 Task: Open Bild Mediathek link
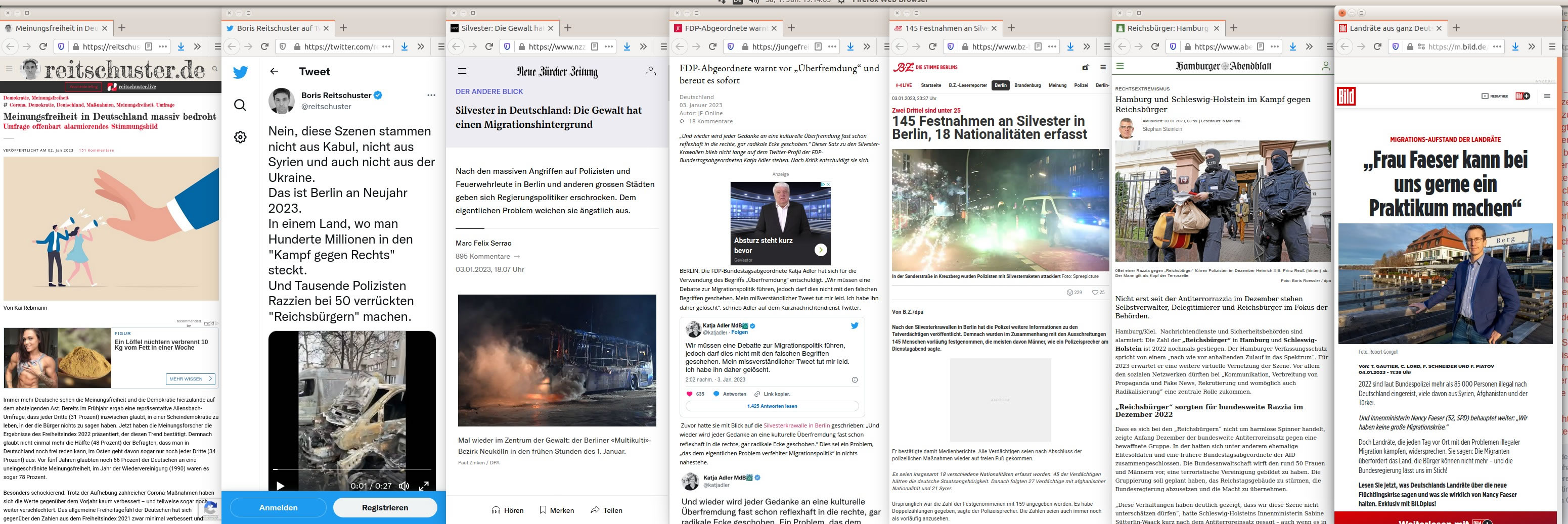click(x=1494, y=96)
